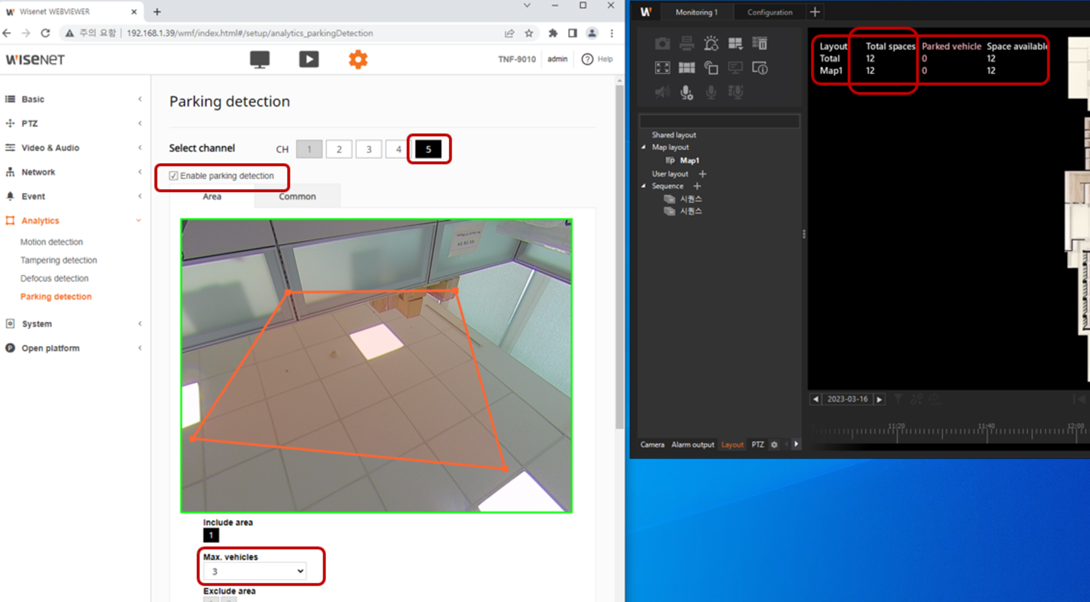Open the Motion detection settings link
The image size is (1090, 602).
(52, 242)
